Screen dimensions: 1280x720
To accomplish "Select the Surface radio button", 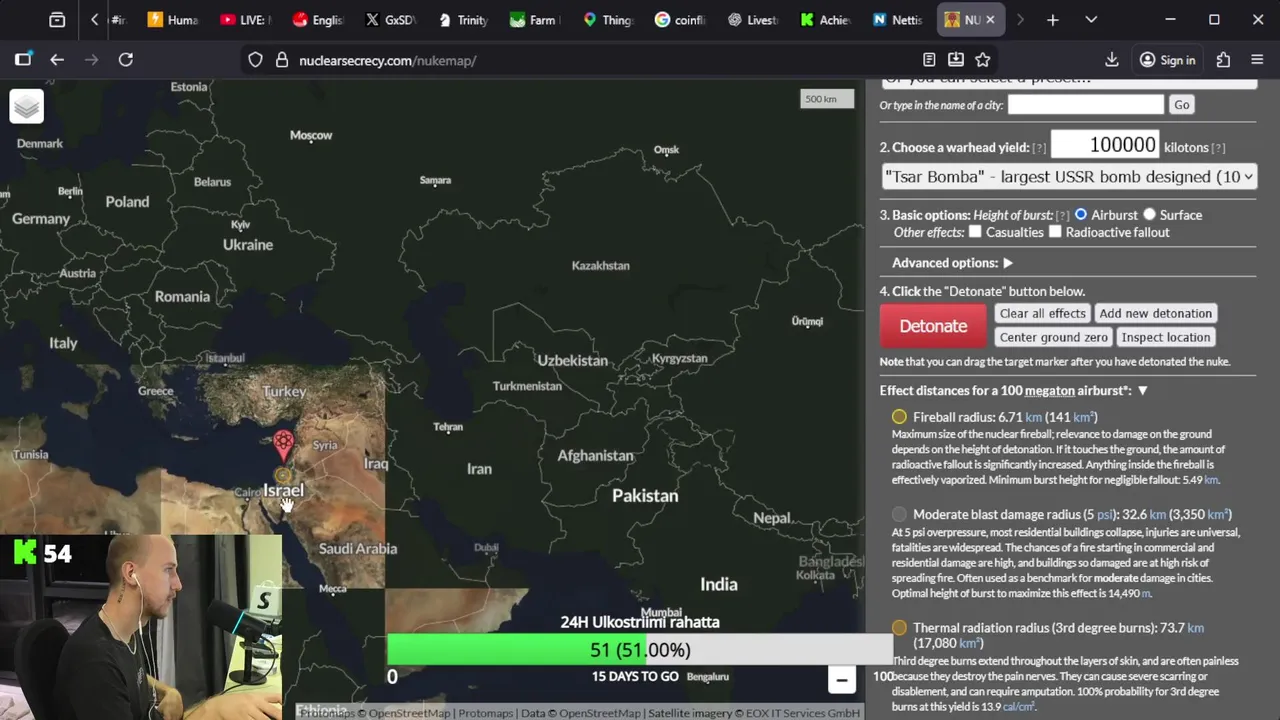I will pyautogui.click(x=1149, y=214).
